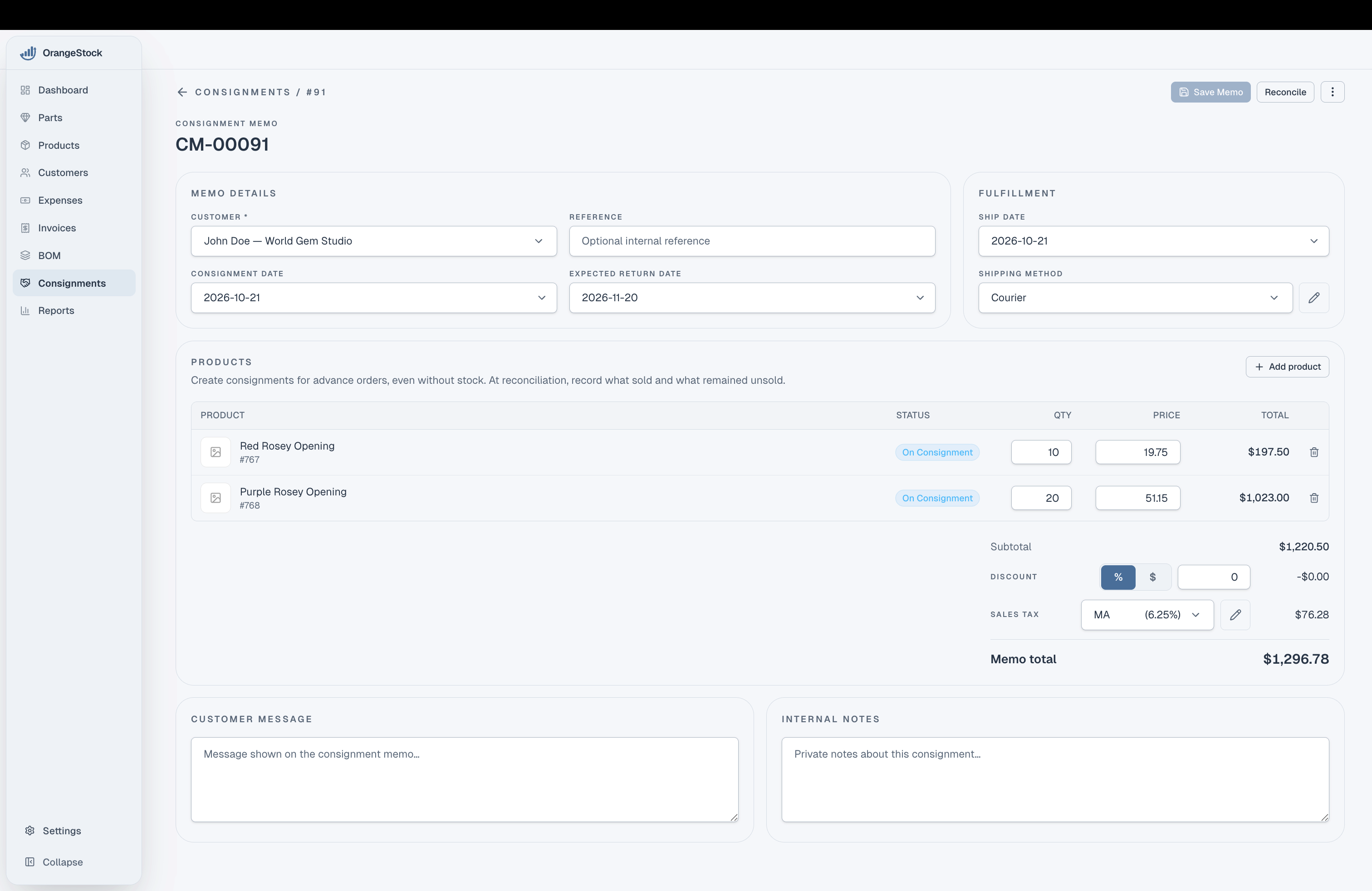Open the three-dot more options menu
The width and height of the screenshot is (1372, 891).
click(x=1332, y=92)
